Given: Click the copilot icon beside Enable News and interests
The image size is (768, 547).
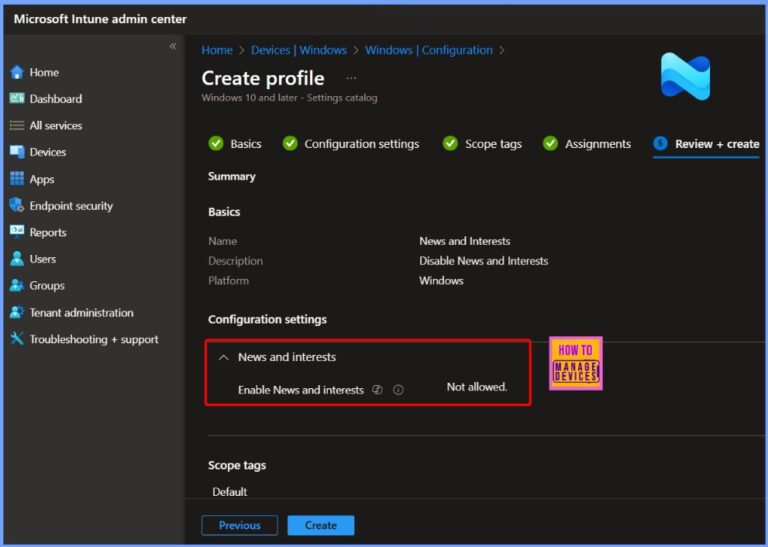Looking at the screenshot, I should tap(377, 390).
